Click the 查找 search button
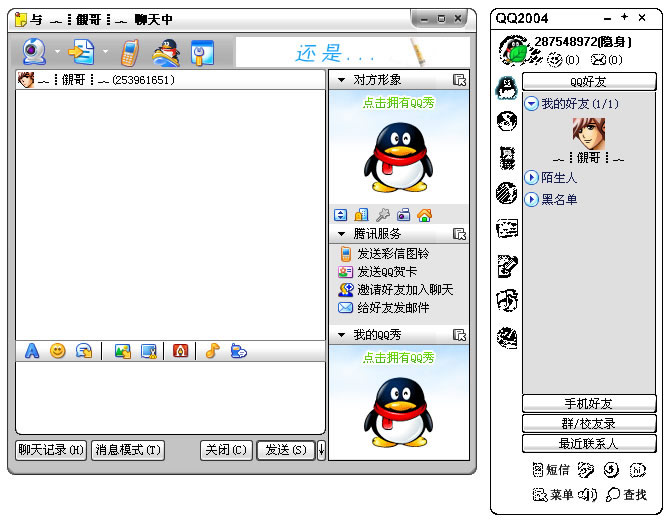671x521 pixels. click(x=626, y=495)
